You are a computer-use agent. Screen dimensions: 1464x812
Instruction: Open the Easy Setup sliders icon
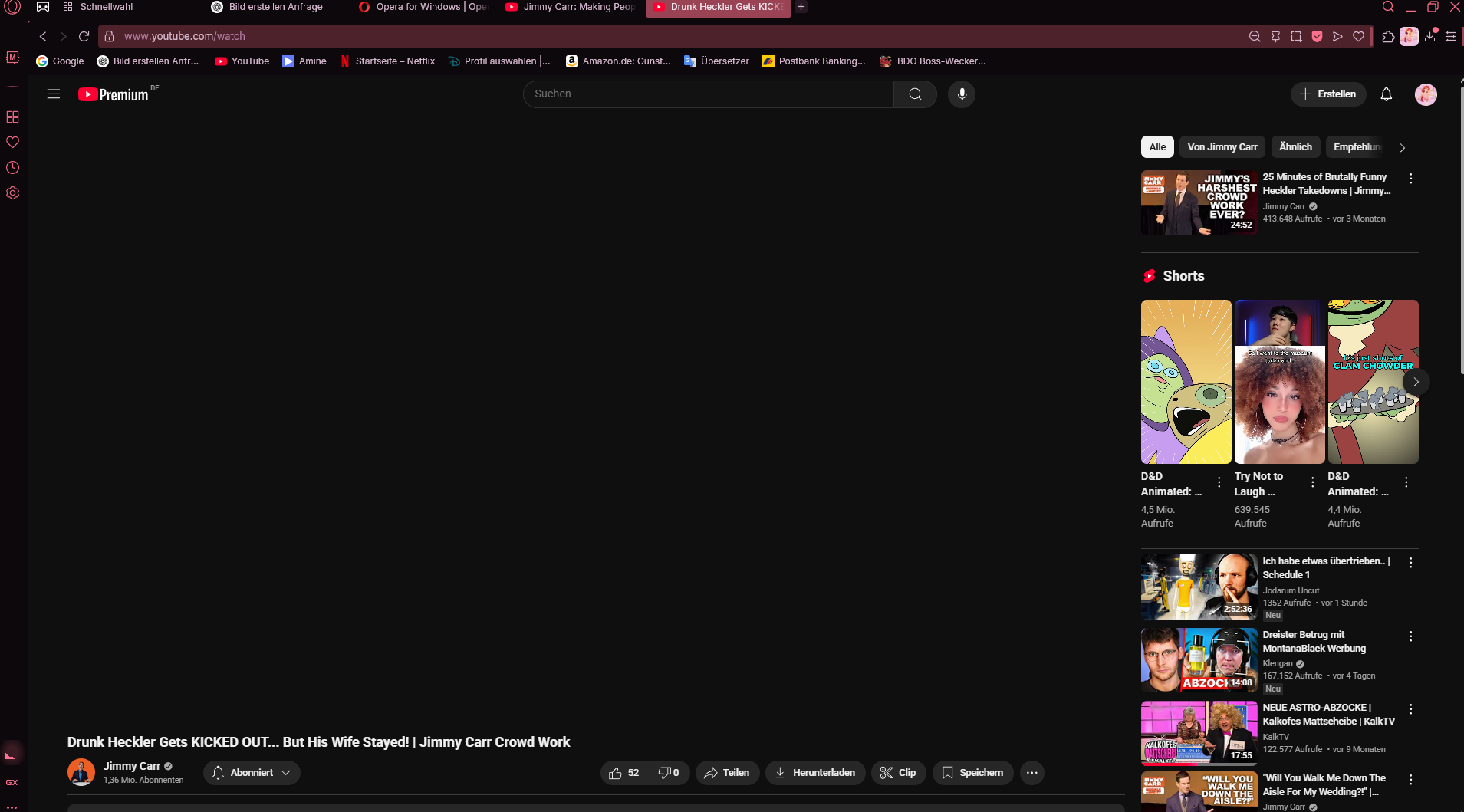pos(1450,36)
